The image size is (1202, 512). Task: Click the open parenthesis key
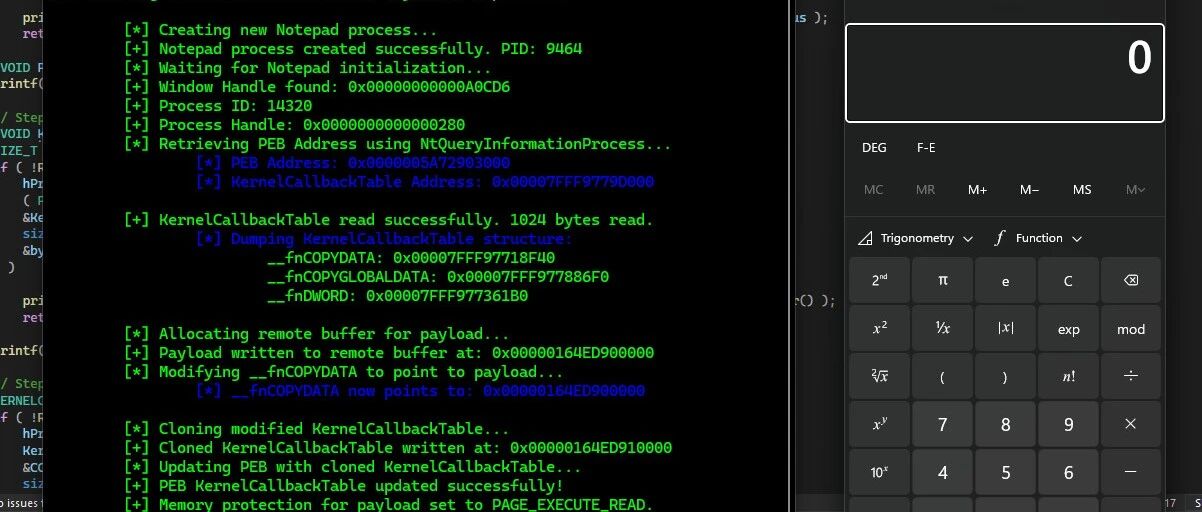click(x=942, y=377)
